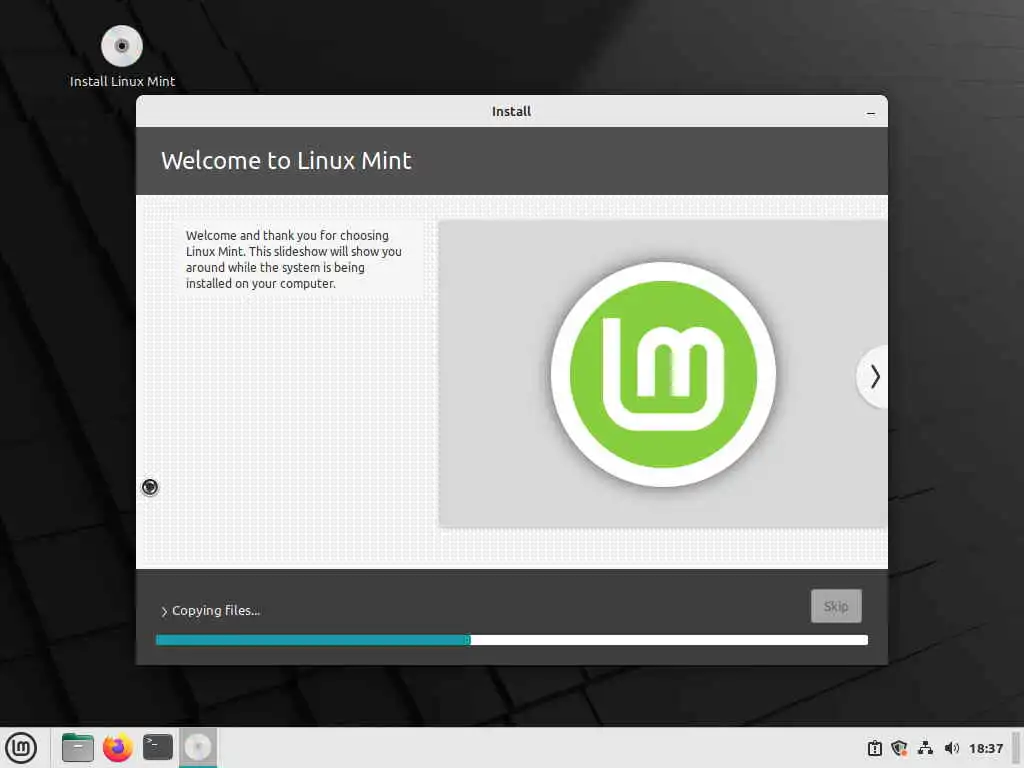Open the Install Linux Mint desktop icon

(x=122, y=56)
